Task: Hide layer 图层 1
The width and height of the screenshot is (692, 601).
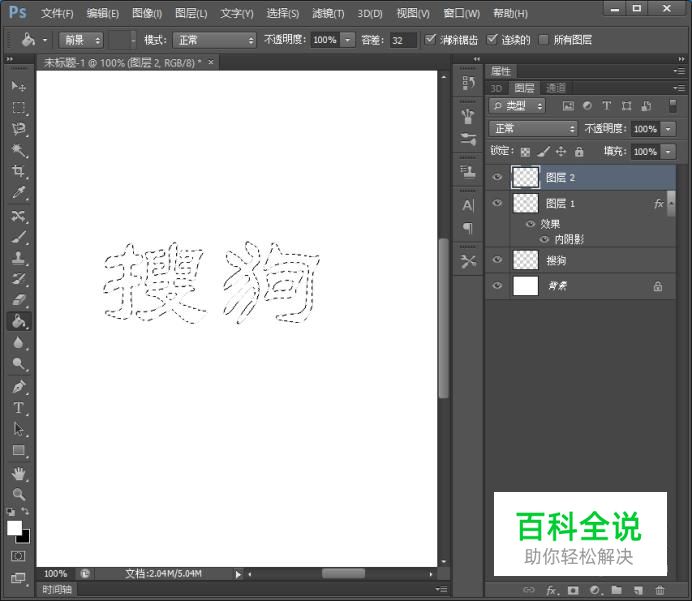Action: 497,203
